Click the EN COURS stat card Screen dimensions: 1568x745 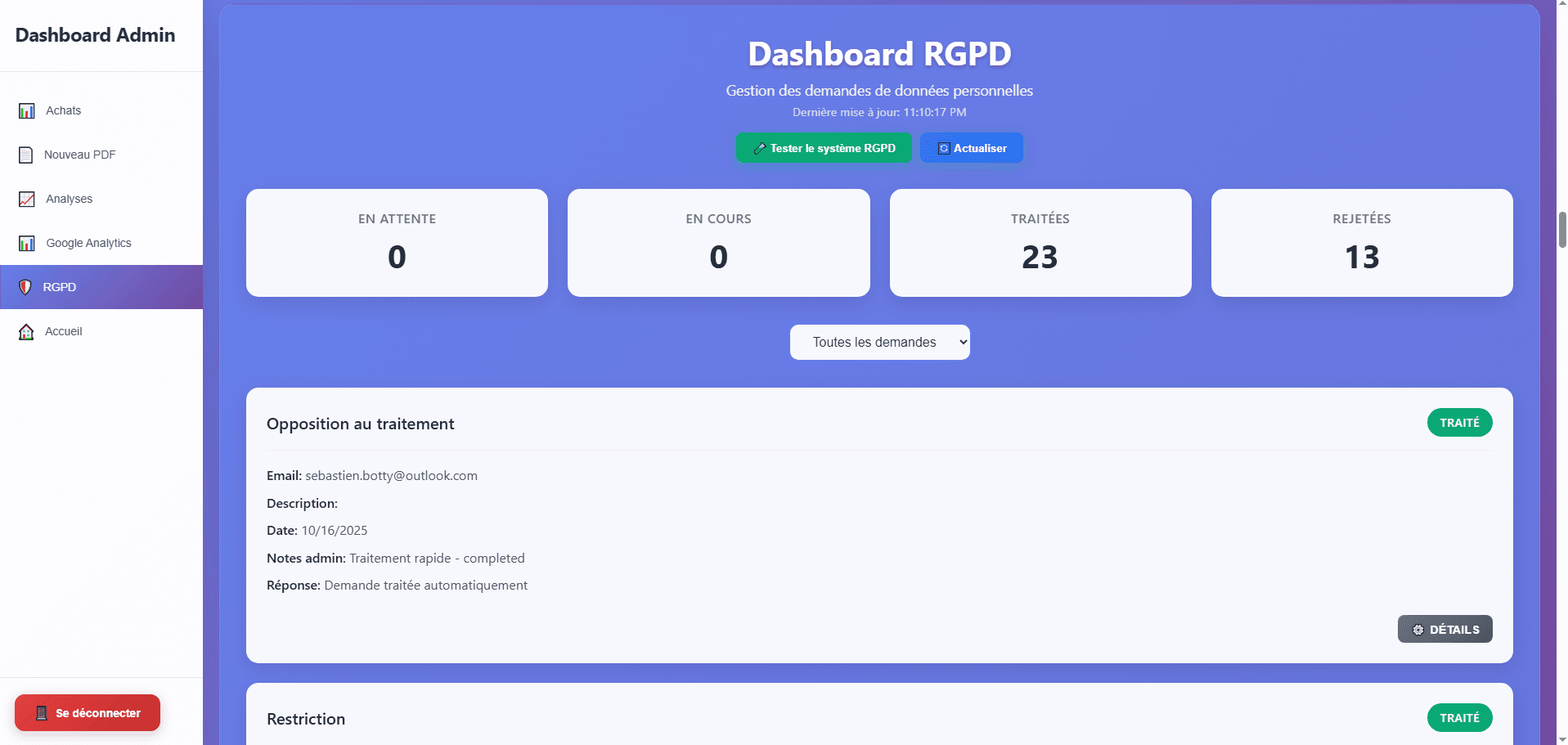718,243
